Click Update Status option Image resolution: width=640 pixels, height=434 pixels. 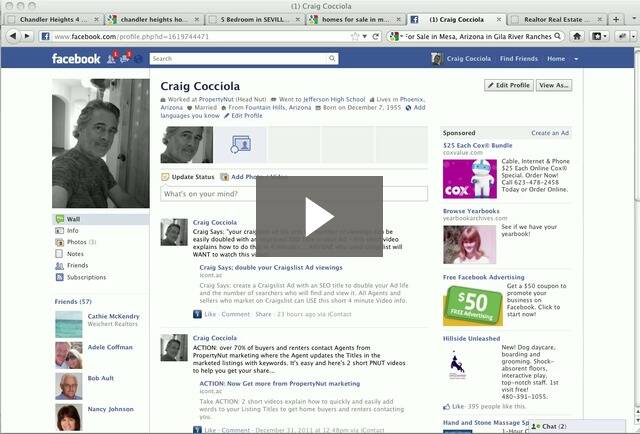coord(188,177)
